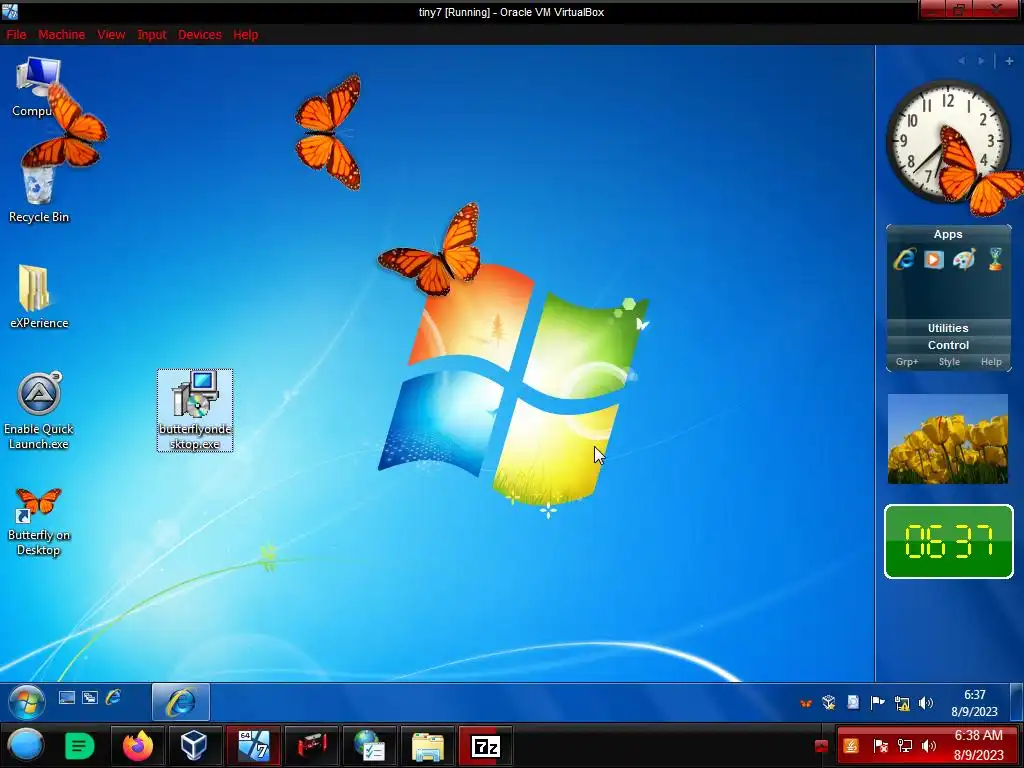Select the eXPerience folder icon
Viewport: 1024px width, 768px height.
(x=39, y=297)
